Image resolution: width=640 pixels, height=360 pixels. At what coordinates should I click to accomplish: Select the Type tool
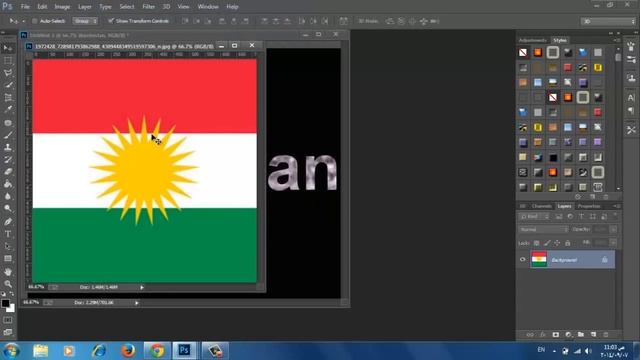8,234
